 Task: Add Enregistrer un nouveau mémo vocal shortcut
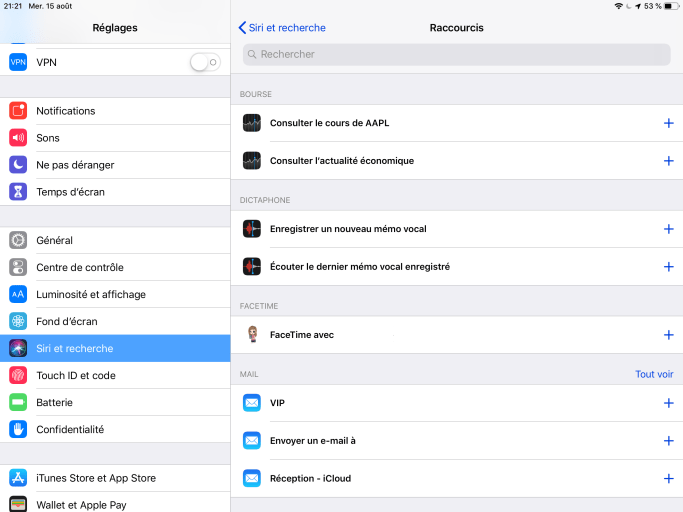tap(668, 229)
